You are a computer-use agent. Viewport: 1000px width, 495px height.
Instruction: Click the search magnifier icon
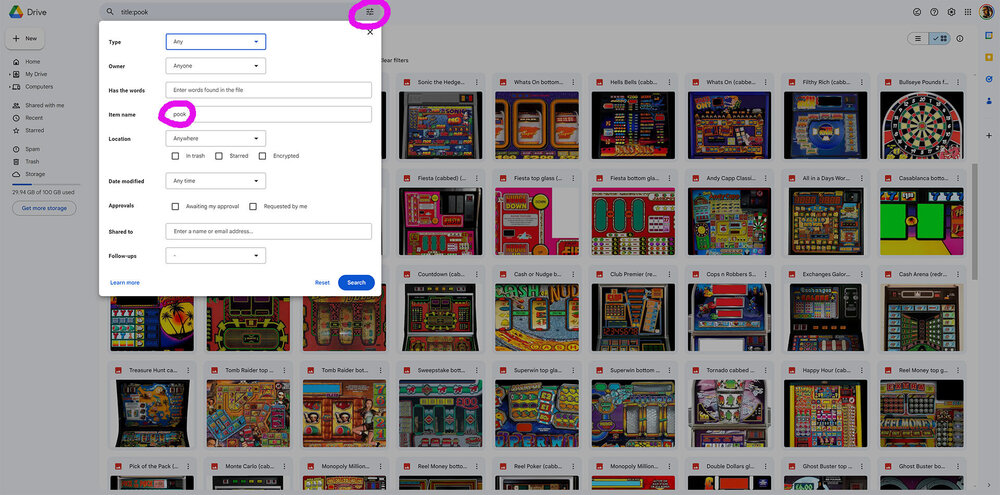pyautogui.click(x=110, y=11)
